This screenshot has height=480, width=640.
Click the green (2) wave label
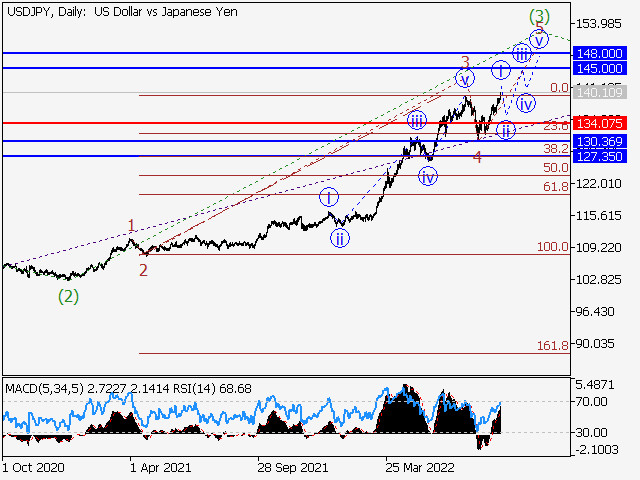(68, 296)
